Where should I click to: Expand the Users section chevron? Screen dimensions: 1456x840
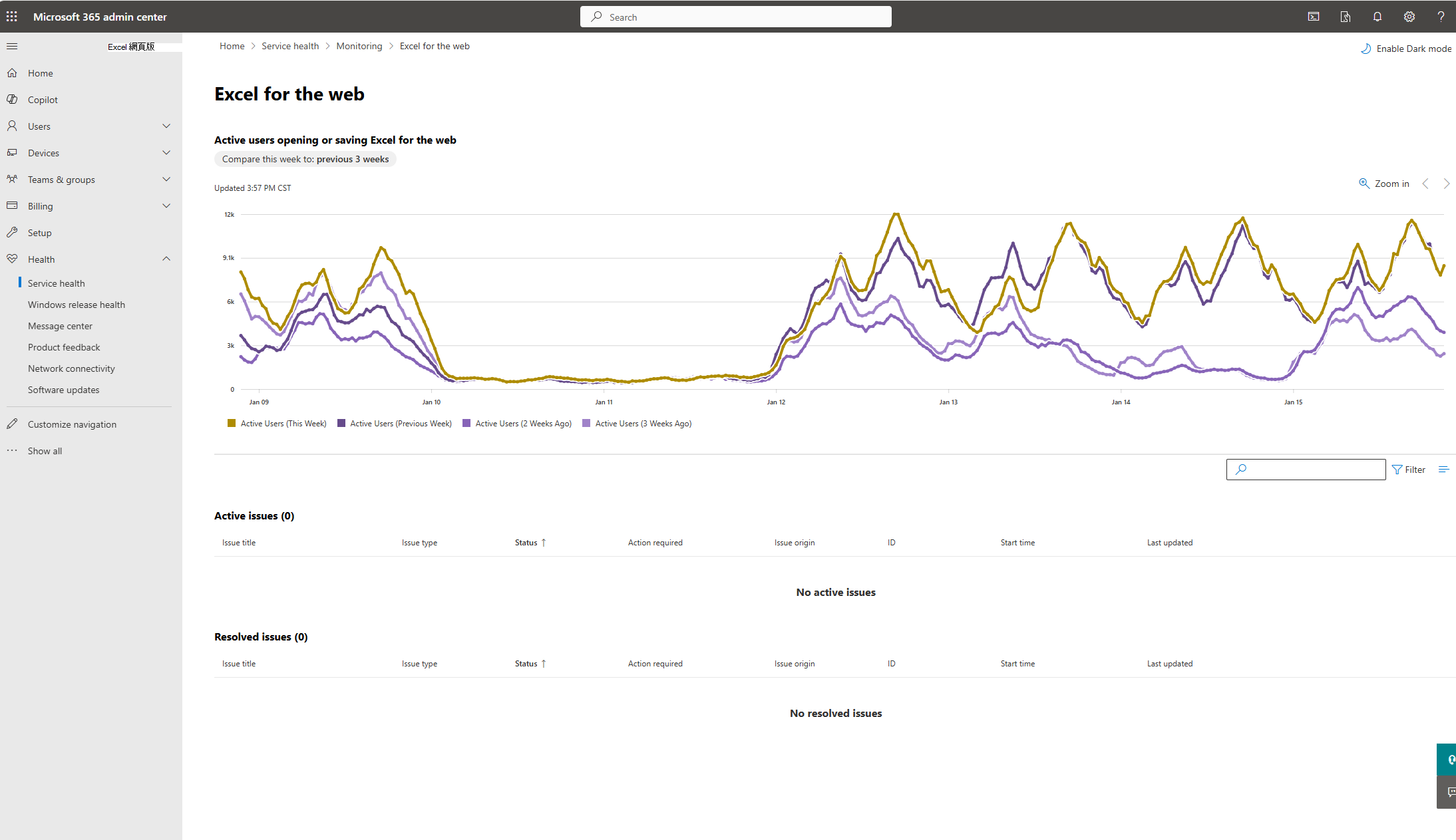tap(166, 126)
